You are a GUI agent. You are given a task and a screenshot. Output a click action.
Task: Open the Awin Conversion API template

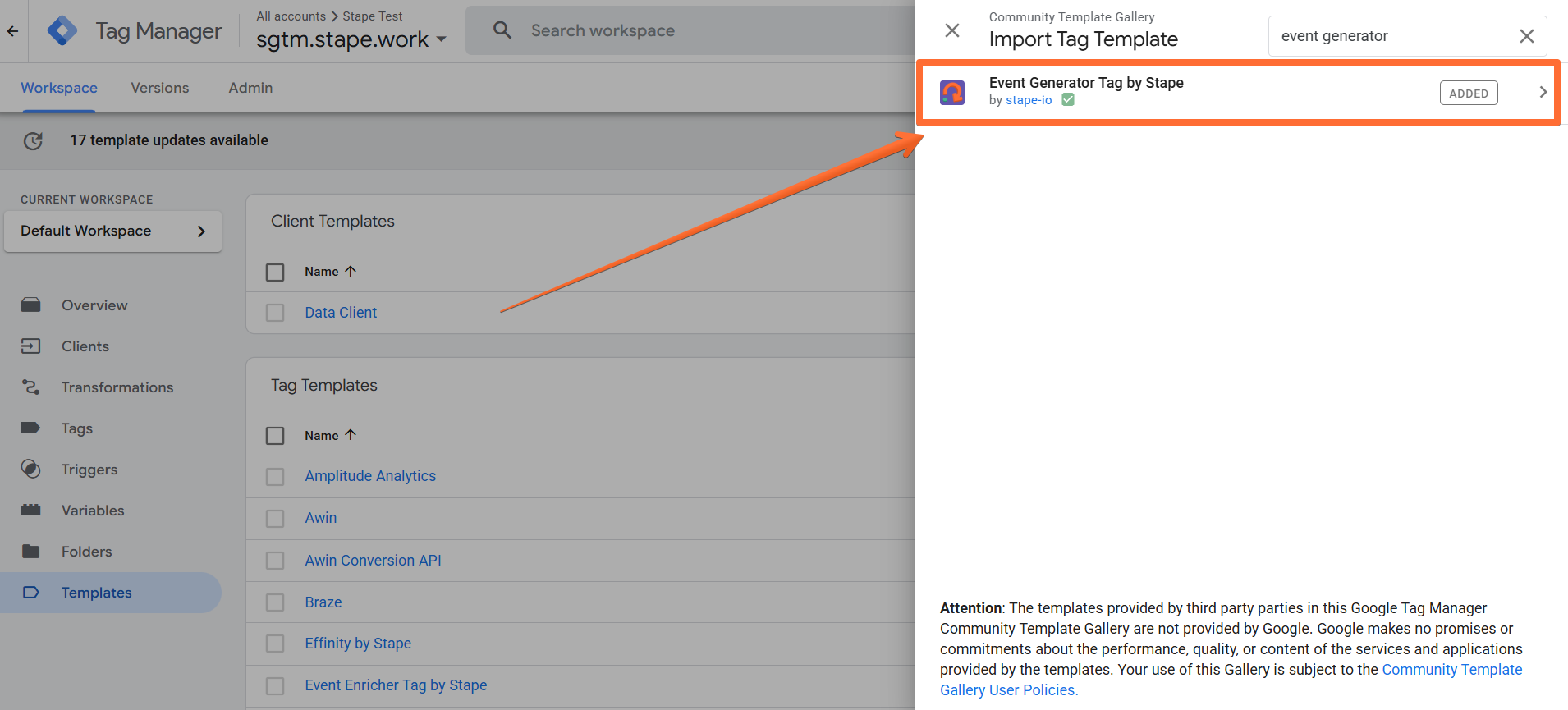[x=373, y=561]
